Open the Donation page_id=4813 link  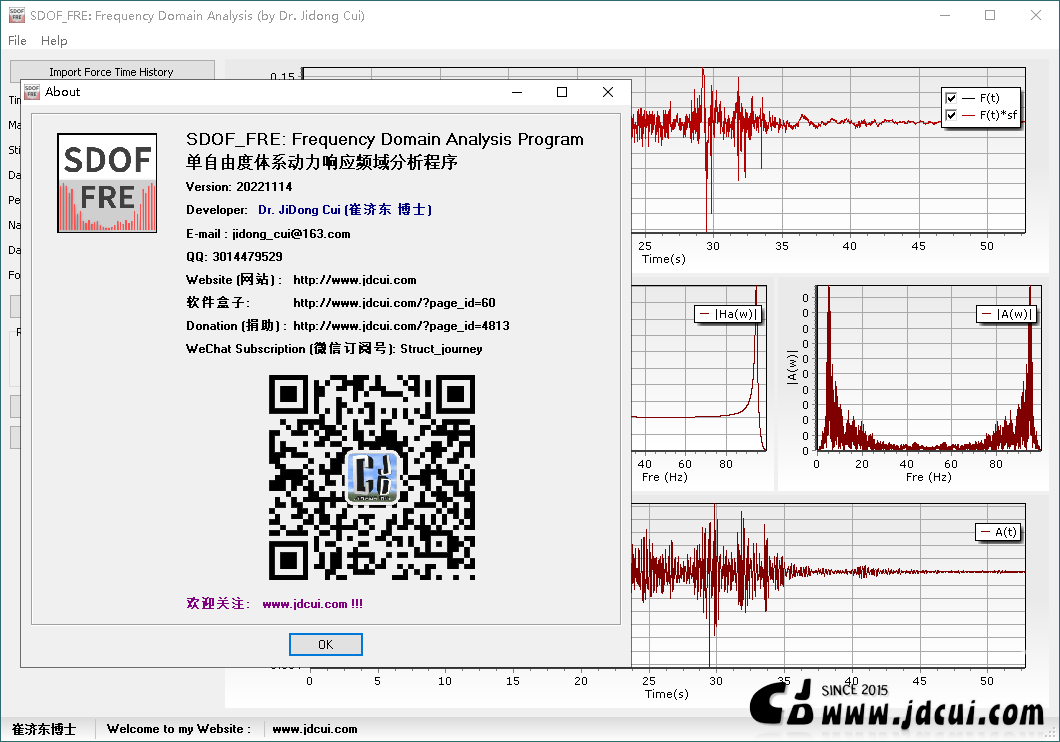[402, 326]
